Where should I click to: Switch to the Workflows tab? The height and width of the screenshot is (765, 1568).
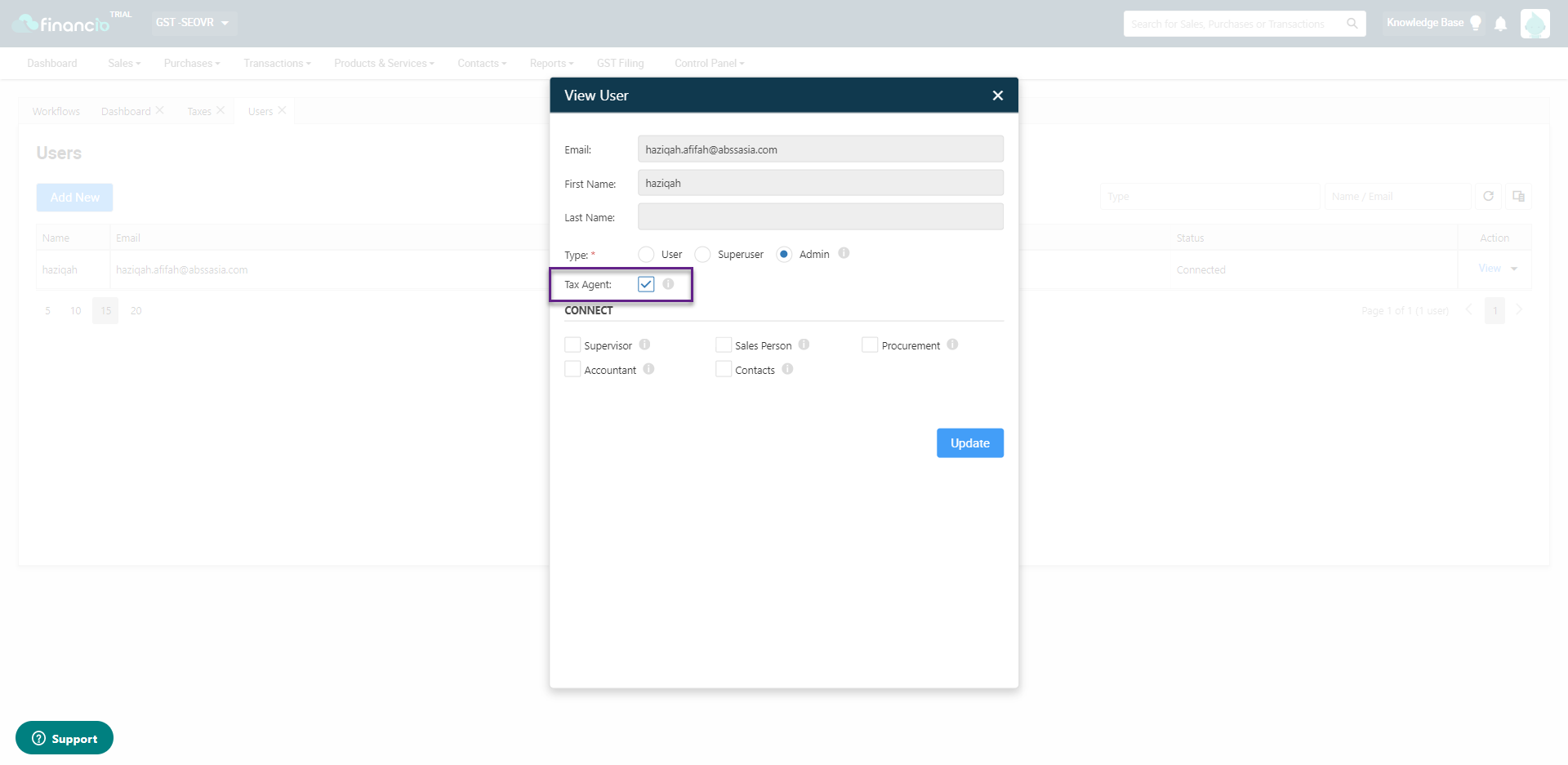coord(56,111)
